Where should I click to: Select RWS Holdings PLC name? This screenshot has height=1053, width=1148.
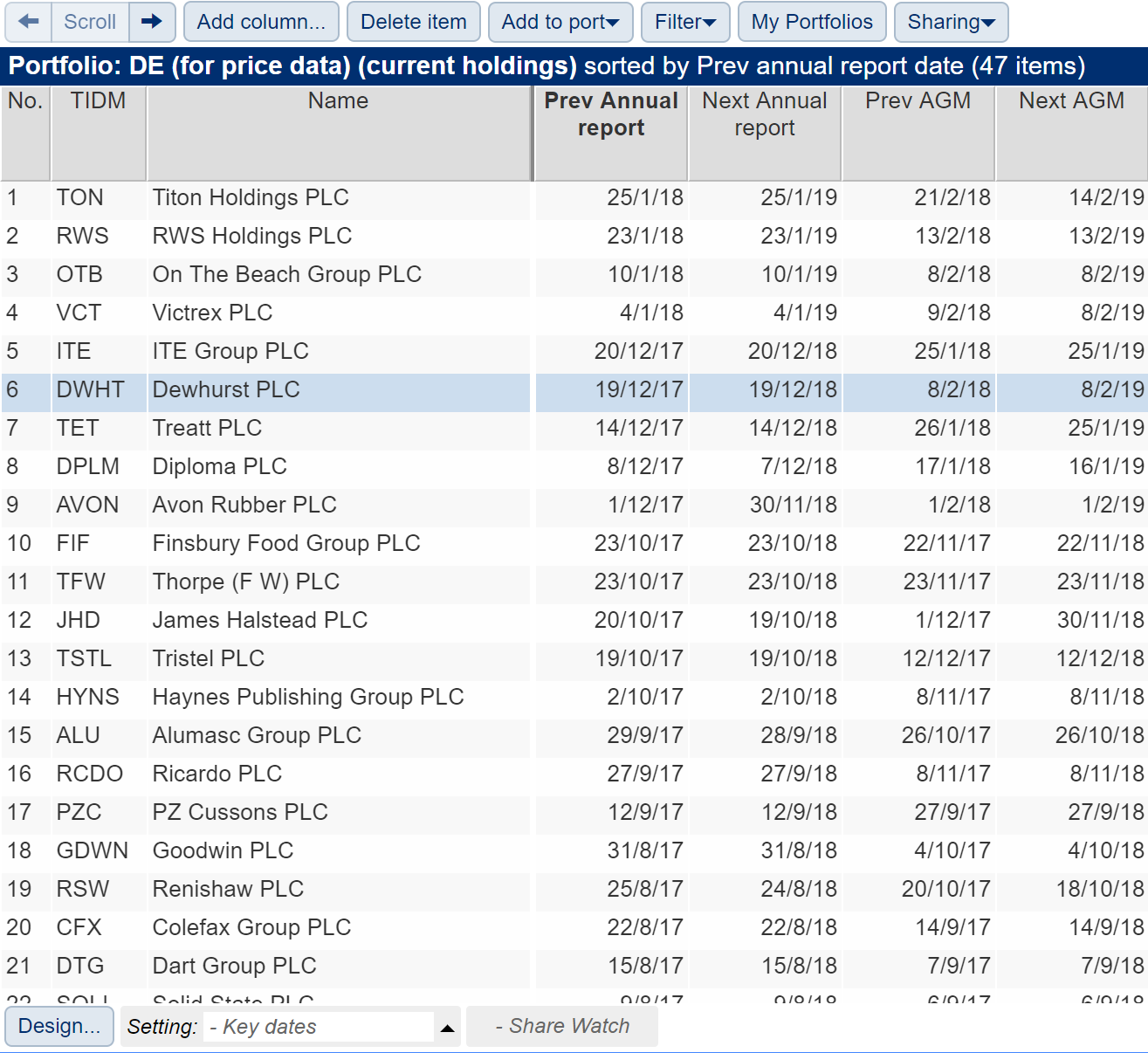click(x=252, y=236)
